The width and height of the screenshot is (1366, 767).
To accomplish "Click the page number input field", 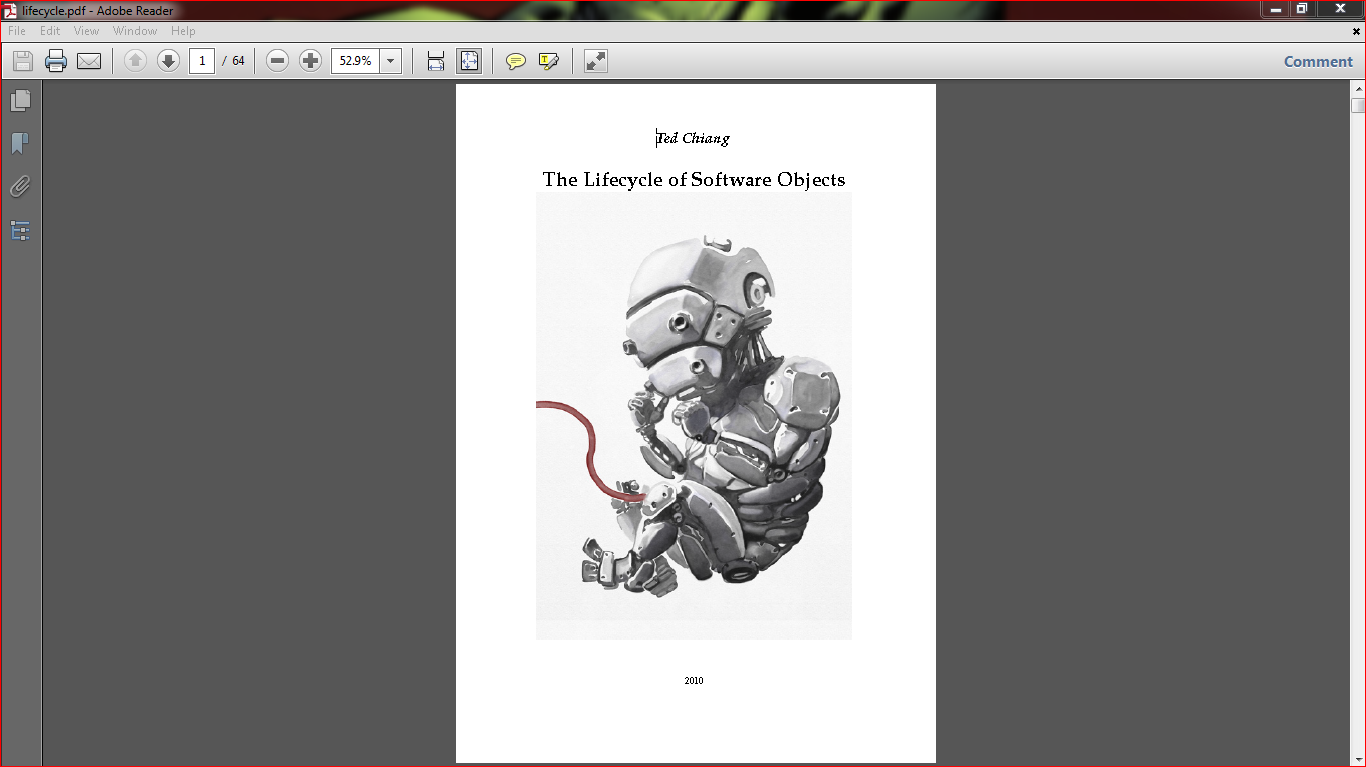I will pyautogui.click(x=201, y=61).
